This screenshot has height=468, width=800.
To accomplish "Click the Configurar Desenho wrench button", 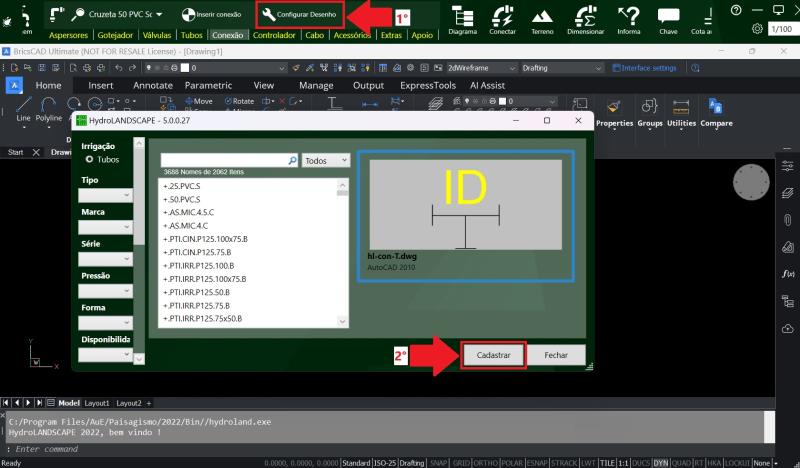I will pos(300,15).
